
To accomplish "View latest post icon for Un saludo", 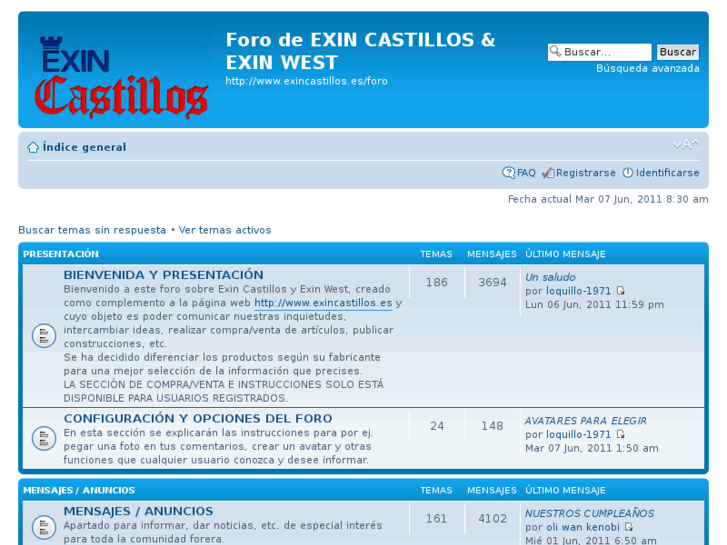I will (x=620, y=291).
